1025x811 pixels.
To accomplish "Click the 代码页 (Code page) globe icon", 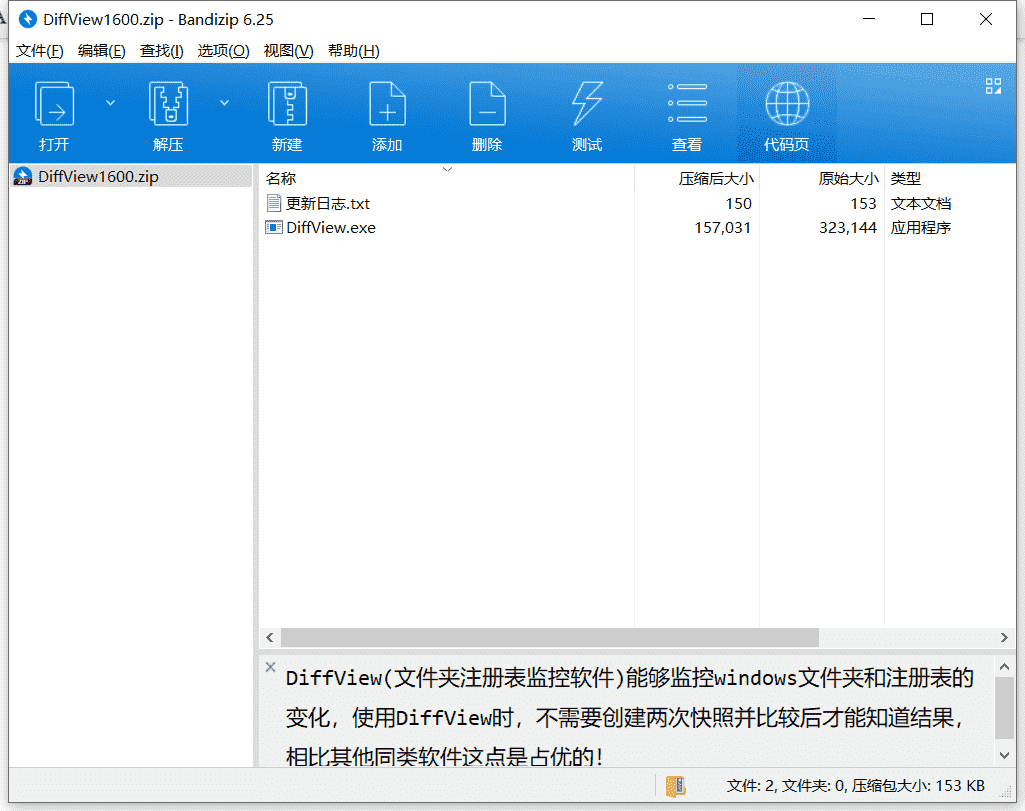I will (x=787, y=103).
